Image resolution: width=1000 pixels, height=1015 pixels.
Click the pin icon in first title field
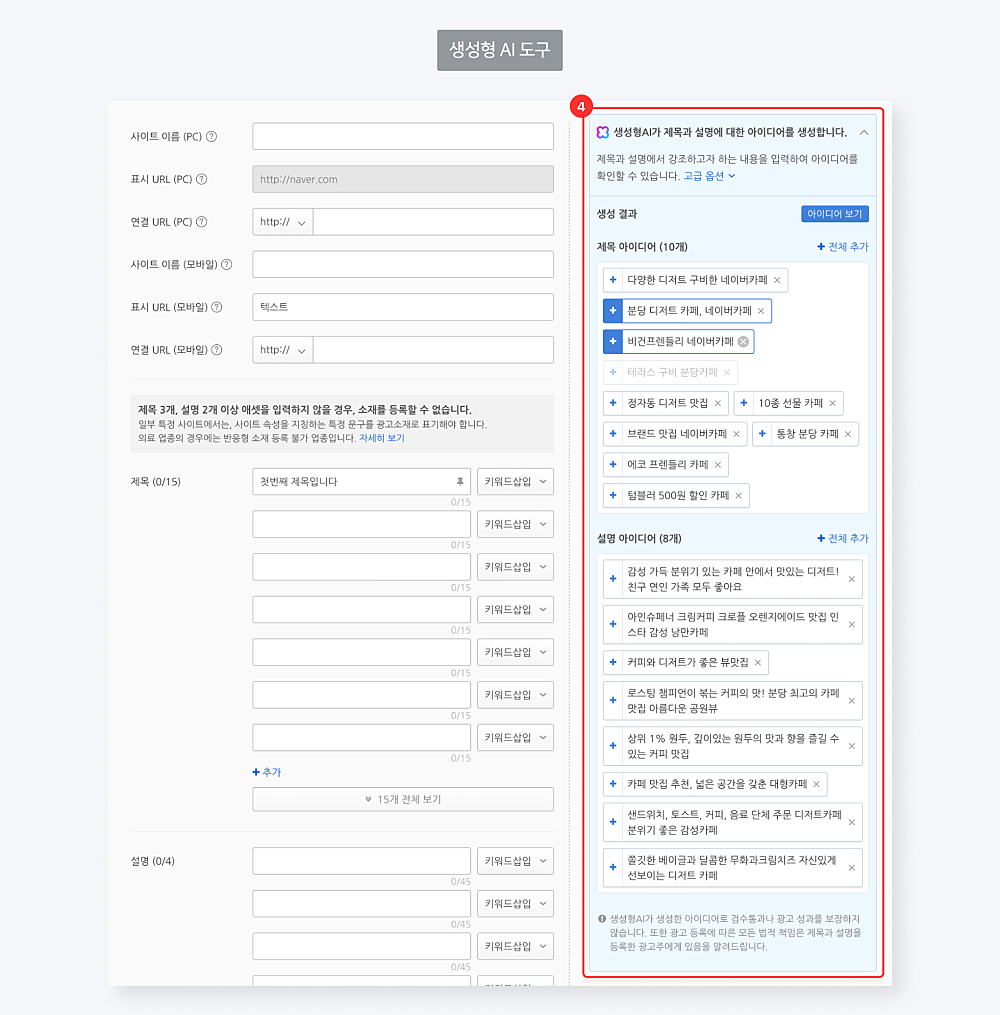click(460, 482)
